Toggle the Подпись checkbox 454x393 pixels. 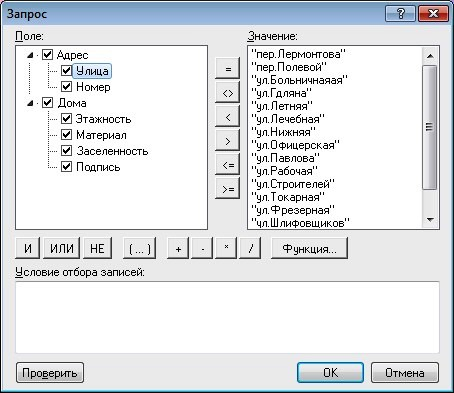pyautogui.click(x=66, y=167)
